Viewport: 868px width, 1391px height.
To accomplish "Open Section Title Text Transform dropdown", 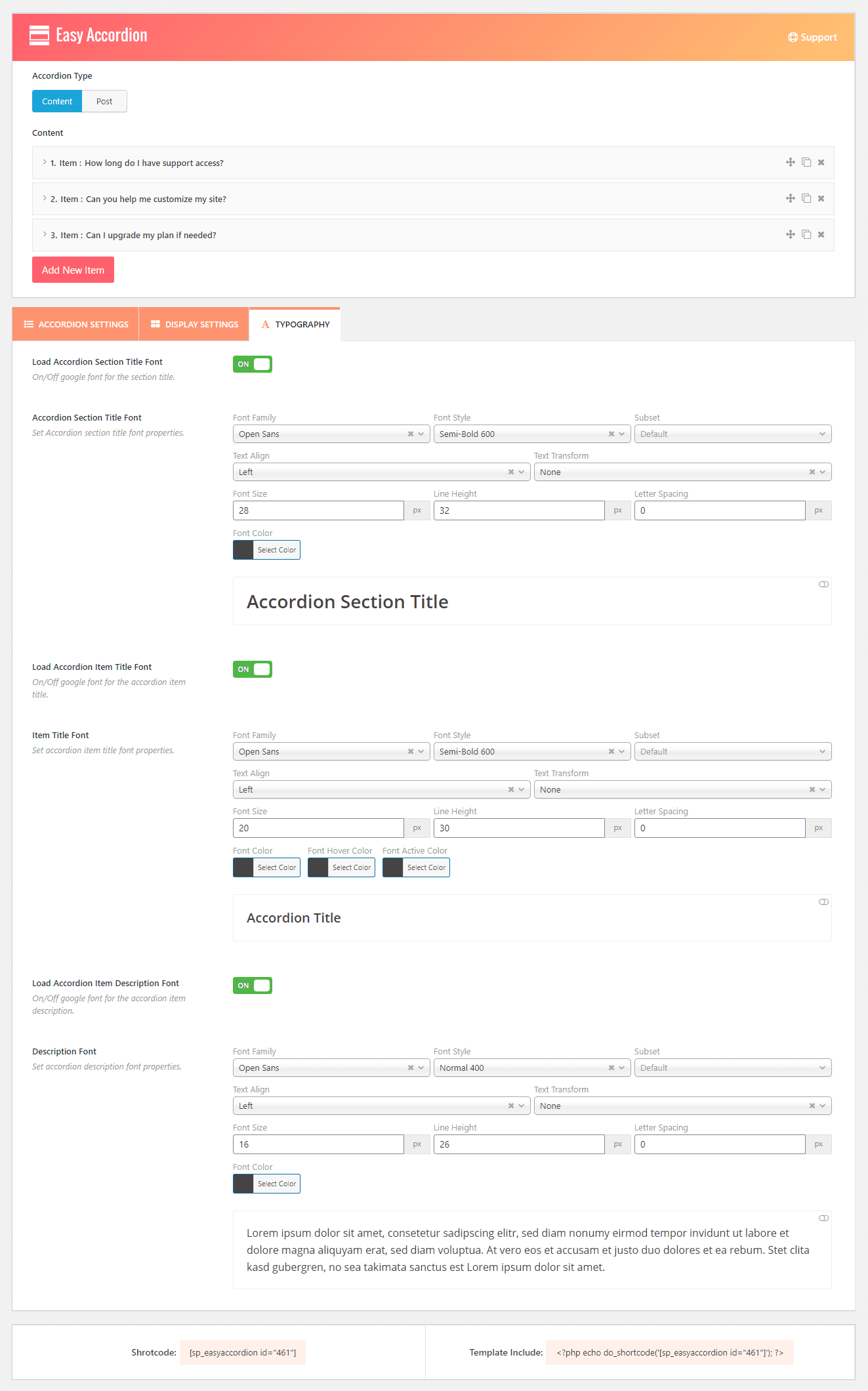I will coord(682,472).
